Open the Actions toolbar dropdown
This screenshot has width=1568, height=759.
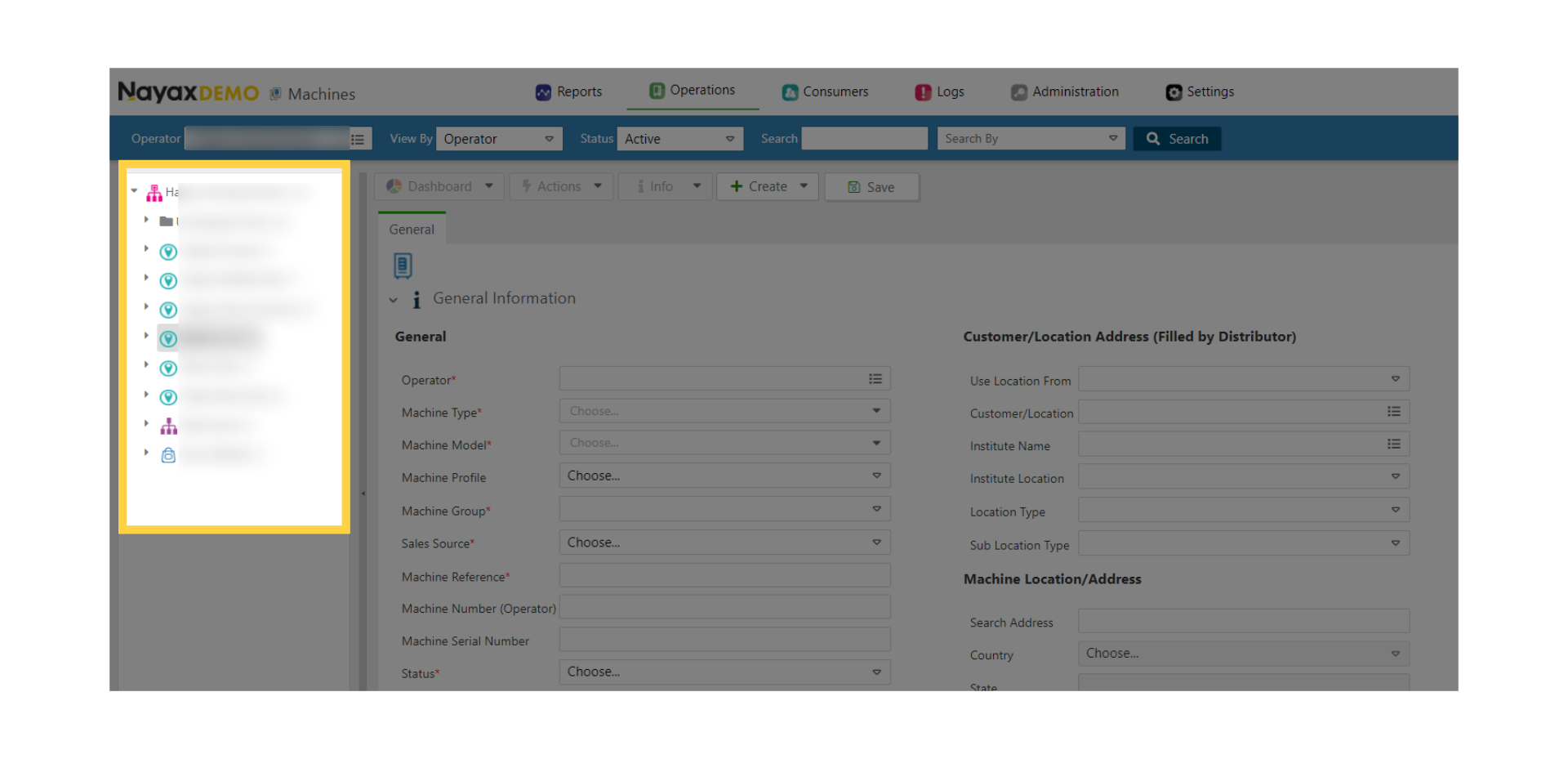click(561, 187)
